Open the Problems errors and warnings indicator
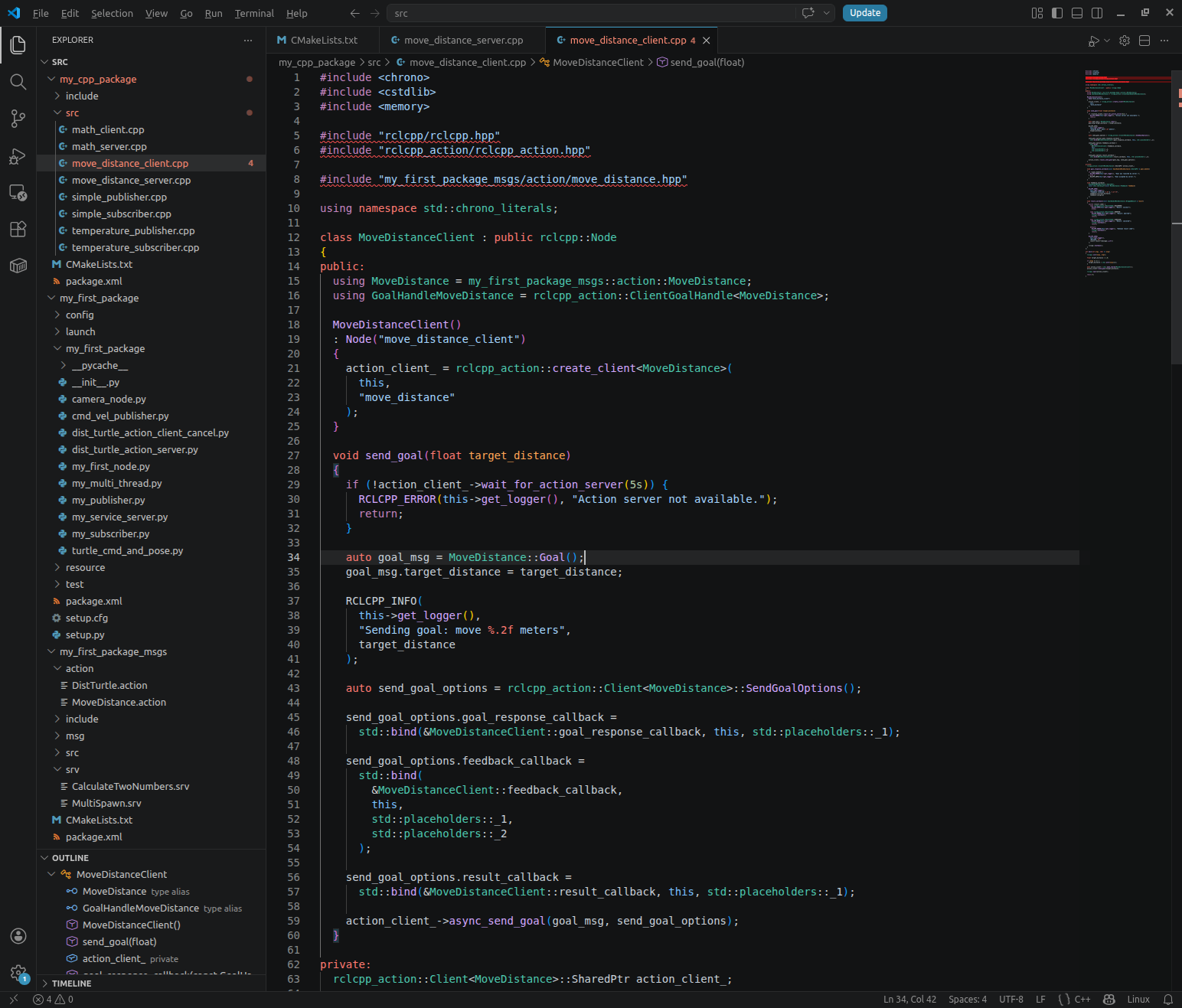 53,999
